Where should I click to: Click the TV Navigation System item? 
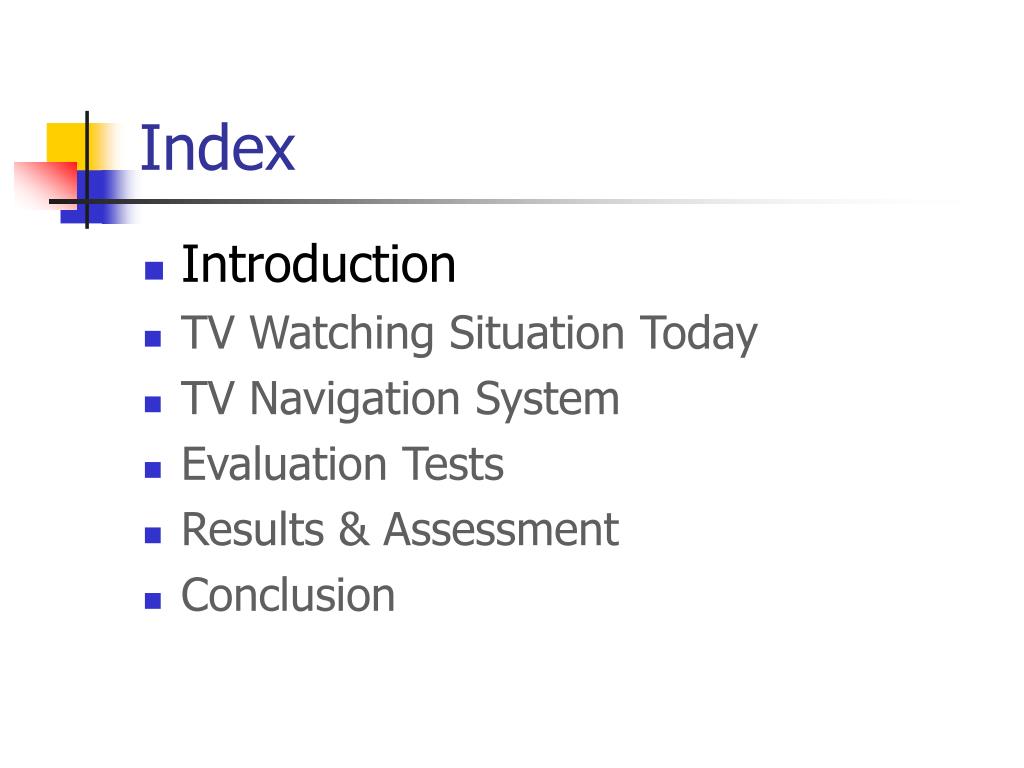tap(400, 399)
